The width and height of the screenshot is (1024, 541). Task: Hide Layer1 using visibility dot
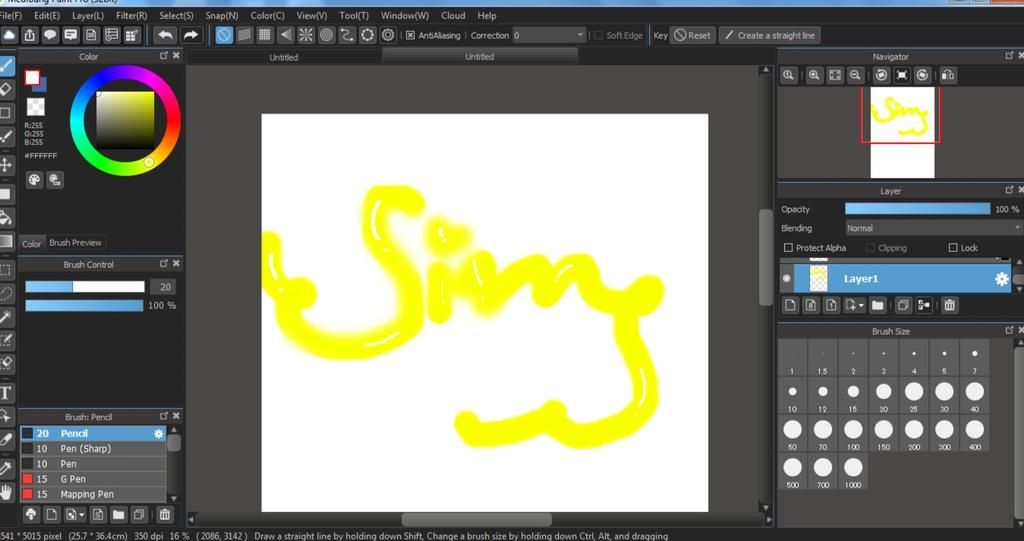[786, 279]
